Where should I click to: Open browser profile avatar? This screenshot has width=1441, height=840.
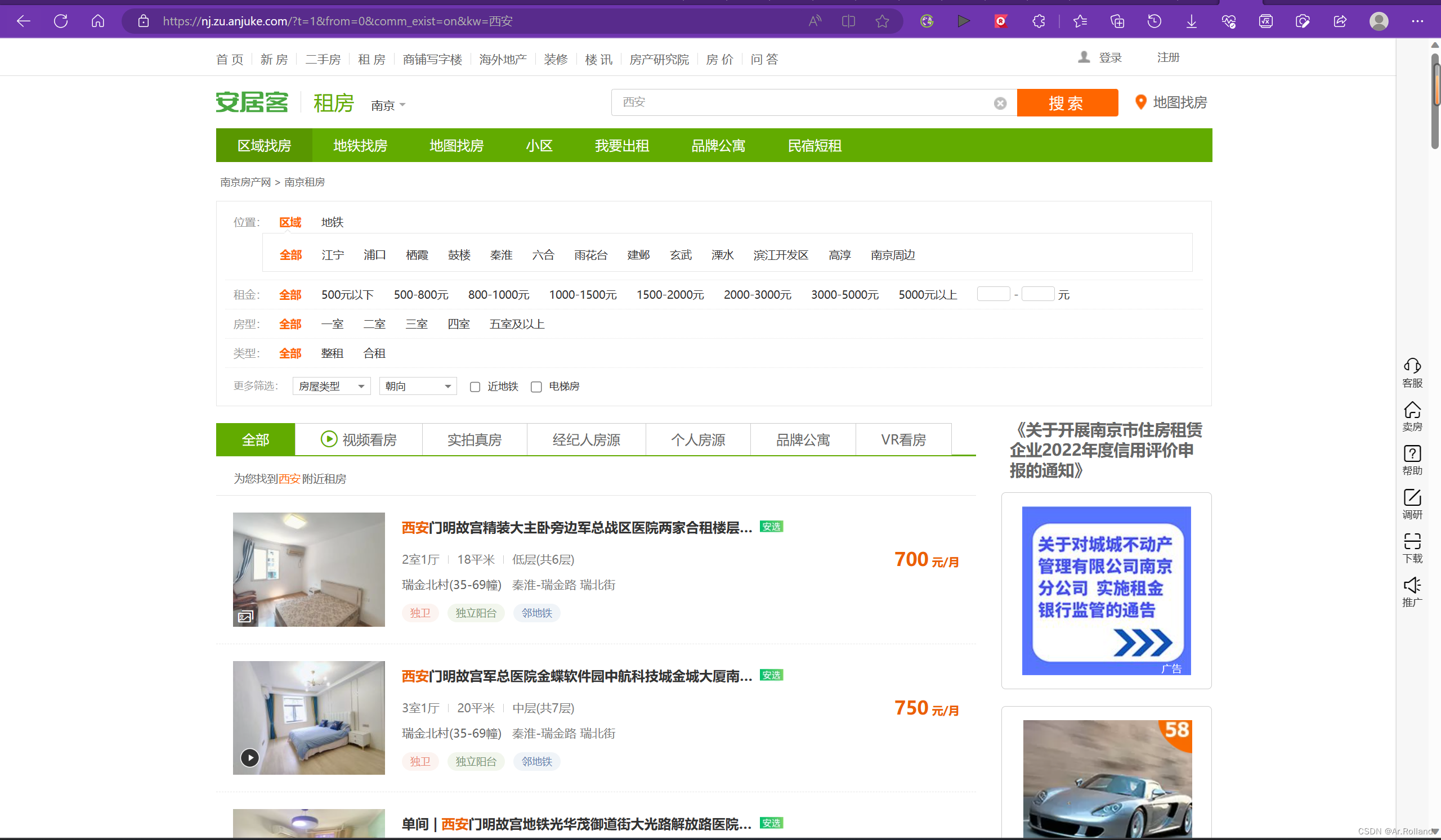coord(1379,21)
